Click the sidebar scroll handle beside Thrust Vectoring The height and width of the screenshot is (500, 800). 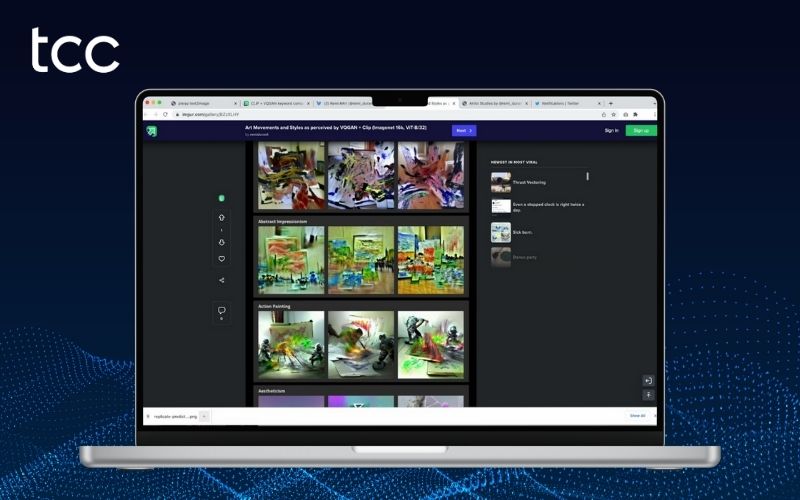(587, 176)
